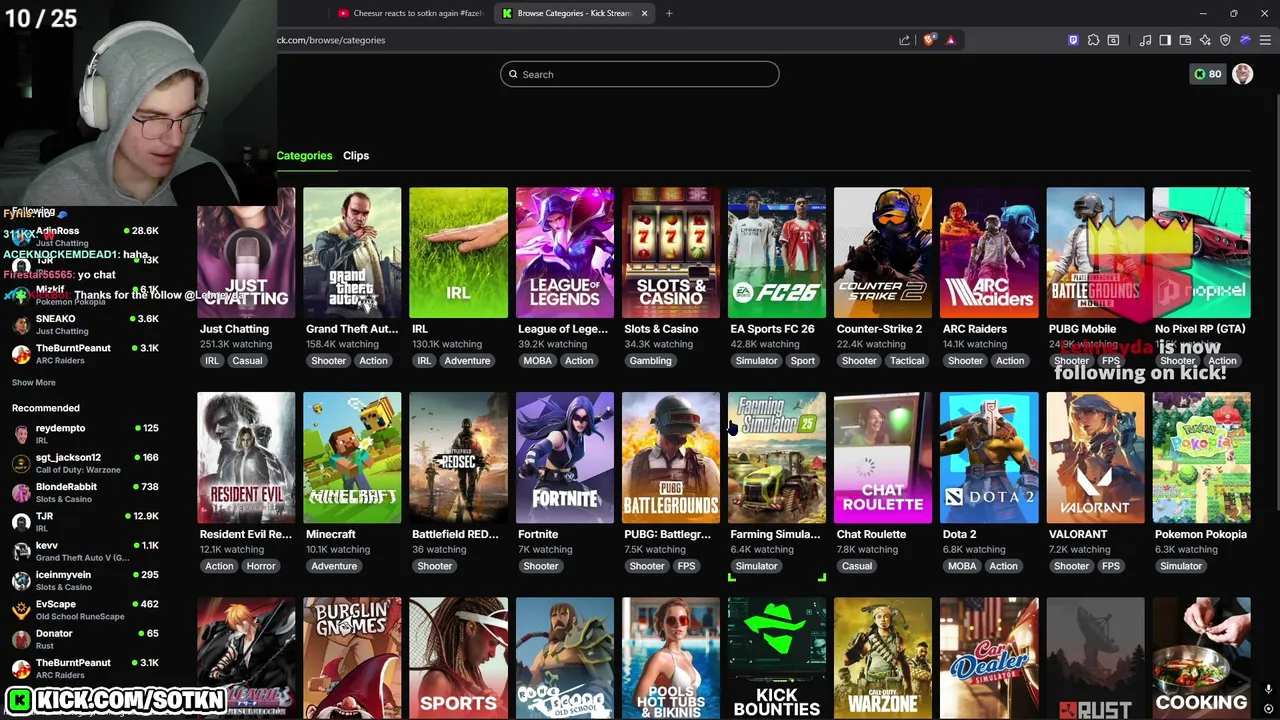The width and height of the screenshot is (1280, 720).
Task: Open the Kick Bounties category thumbnail
Action: [x=777, y=658]
